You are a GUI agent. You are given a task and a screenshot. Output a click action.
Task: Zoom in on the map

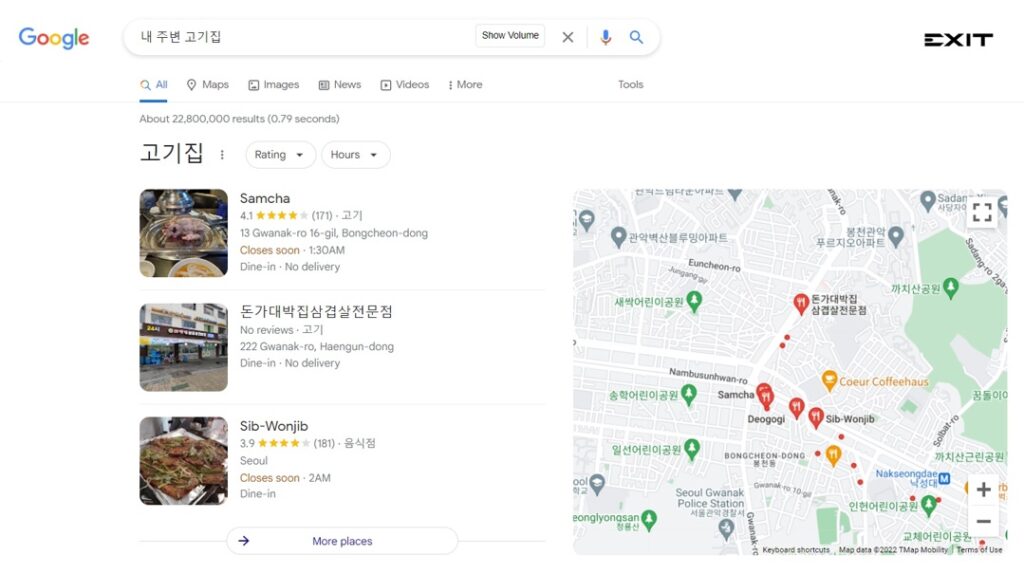(x=983, y=490)
